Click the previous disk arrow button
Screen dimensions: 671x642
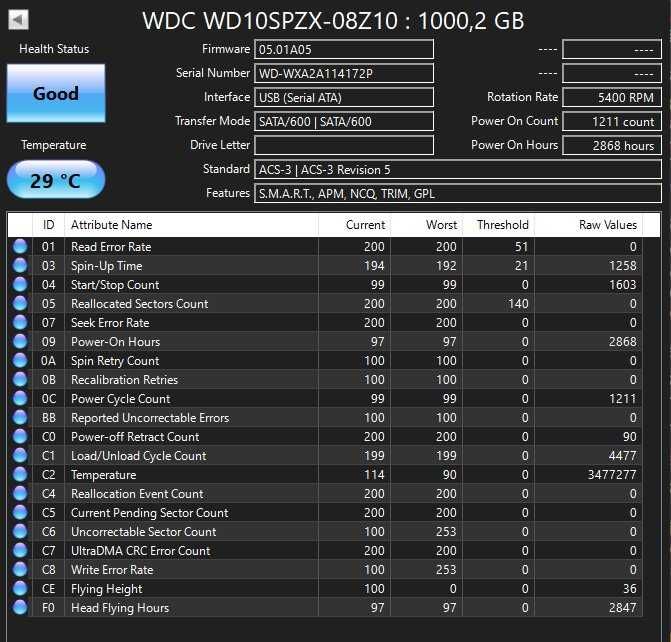tap(18, 20)
